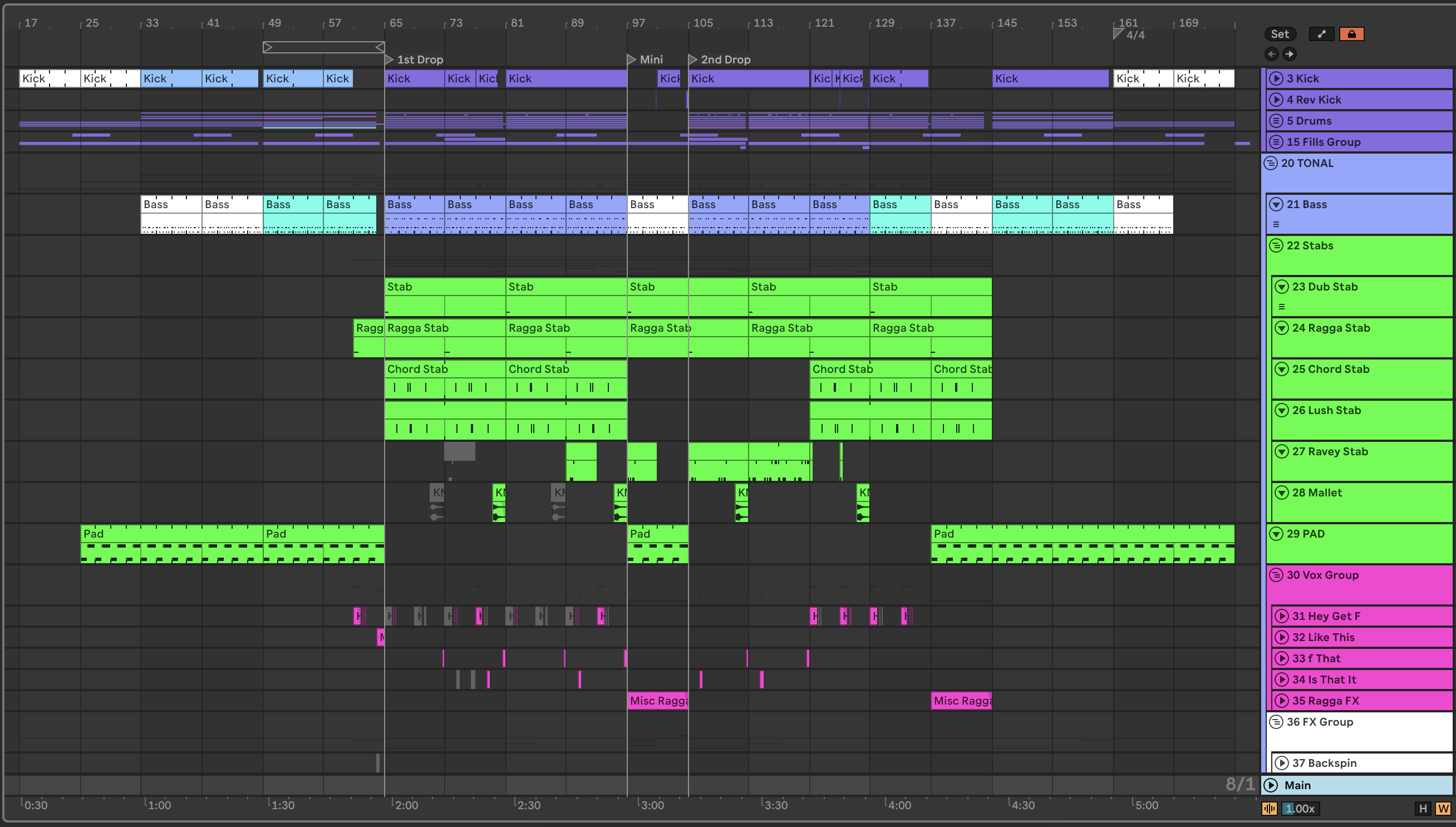Click the 29 PAD fold icon
This screenshot has width=1456, height=827.
[x=1276, y=534]
